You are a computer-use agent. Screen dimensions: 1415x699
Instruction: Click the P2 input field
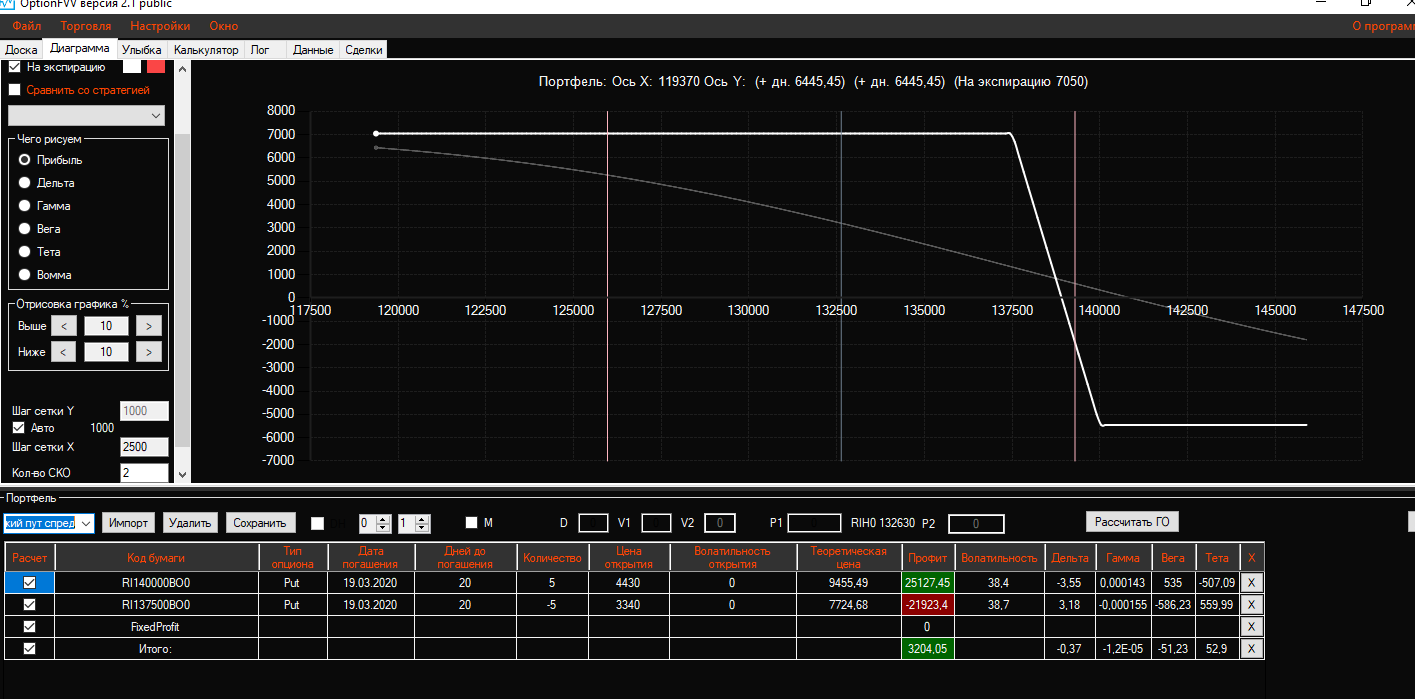[976, 523]
